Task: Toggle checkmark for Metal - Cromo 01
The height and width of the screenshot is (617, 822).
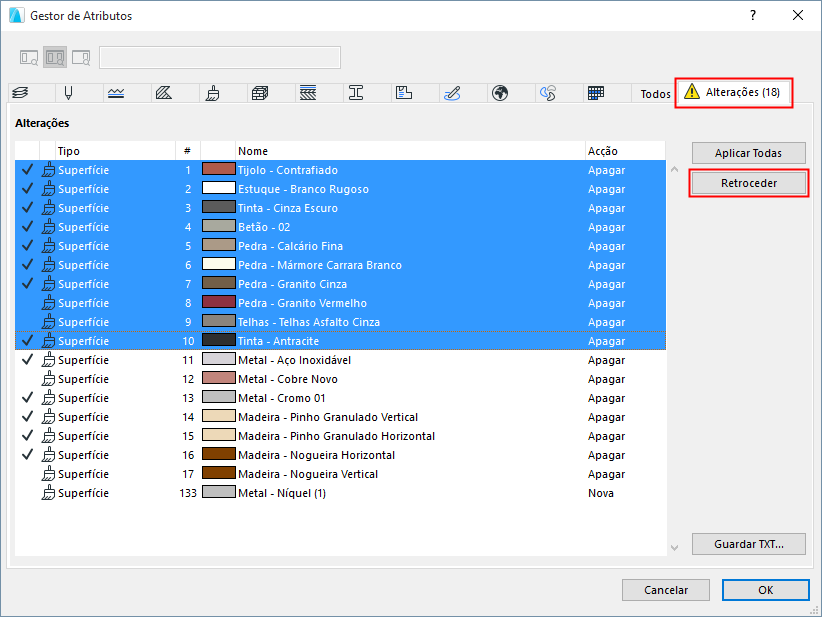Action: pos(27,398)
